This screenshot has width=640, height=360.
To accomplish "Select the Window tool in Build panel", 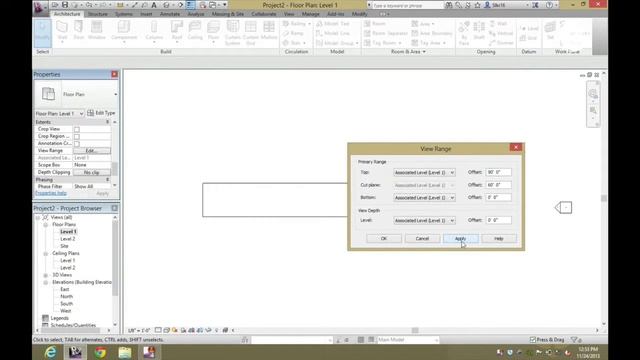I will pyautogui.click(x=97, y=31).
